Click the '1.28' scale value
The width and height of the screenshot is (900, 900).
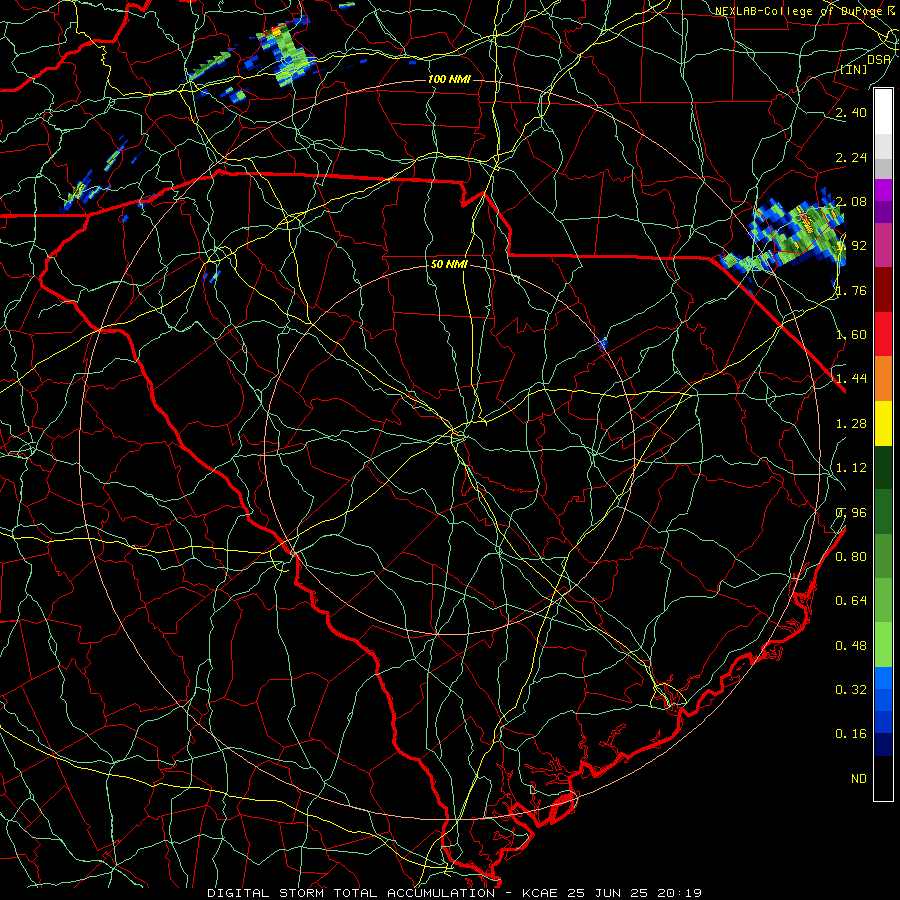pos(851,424)
